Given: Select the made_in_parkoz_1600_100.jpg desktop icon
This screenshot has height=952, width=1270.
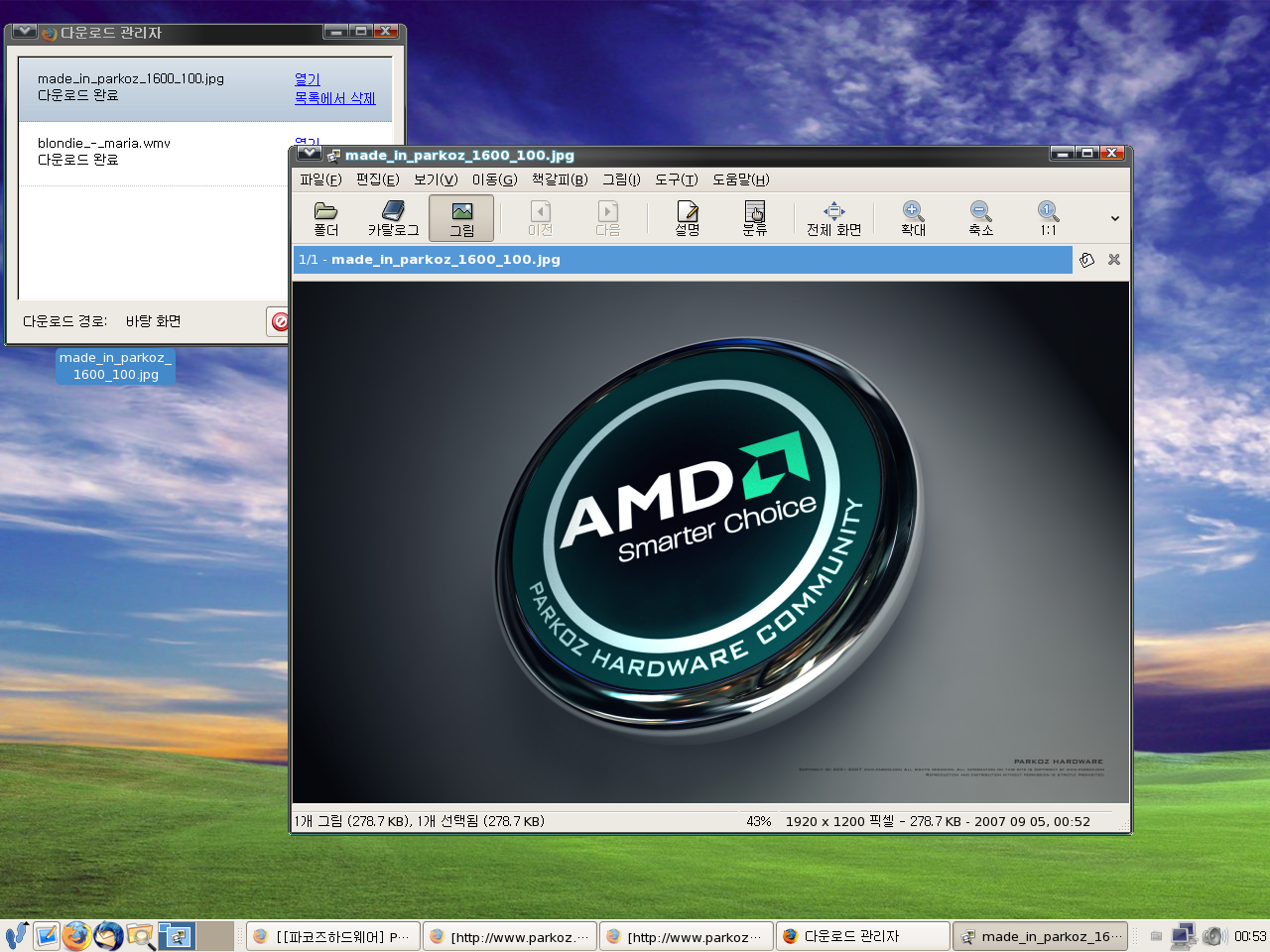Looking at the screenshot, I should pos(115,366).
